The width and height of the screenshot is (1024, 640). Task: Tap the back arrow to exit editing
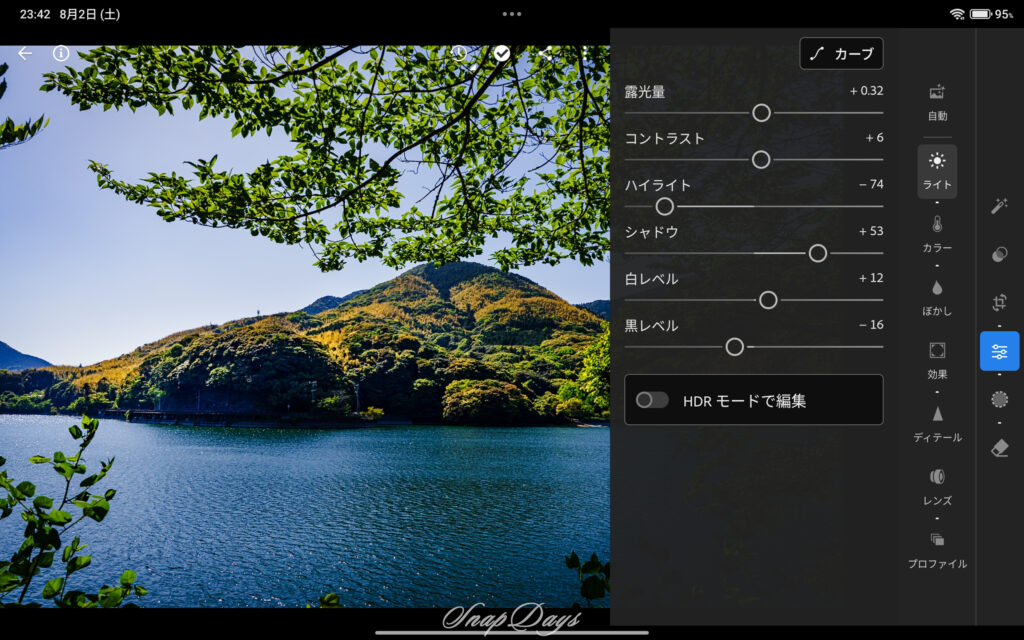[24, 53]
